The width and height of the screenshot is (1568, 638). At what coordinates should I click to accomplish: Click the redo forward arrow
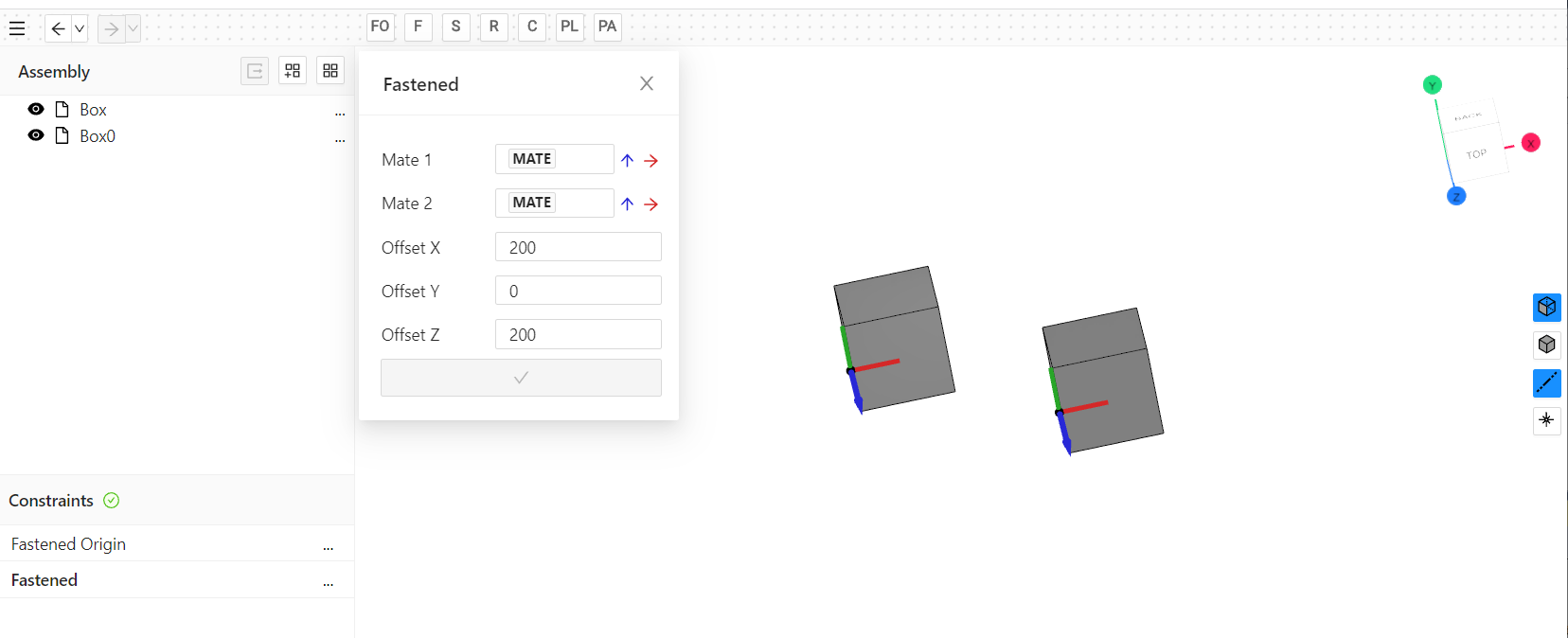click(x=112, y=28)
